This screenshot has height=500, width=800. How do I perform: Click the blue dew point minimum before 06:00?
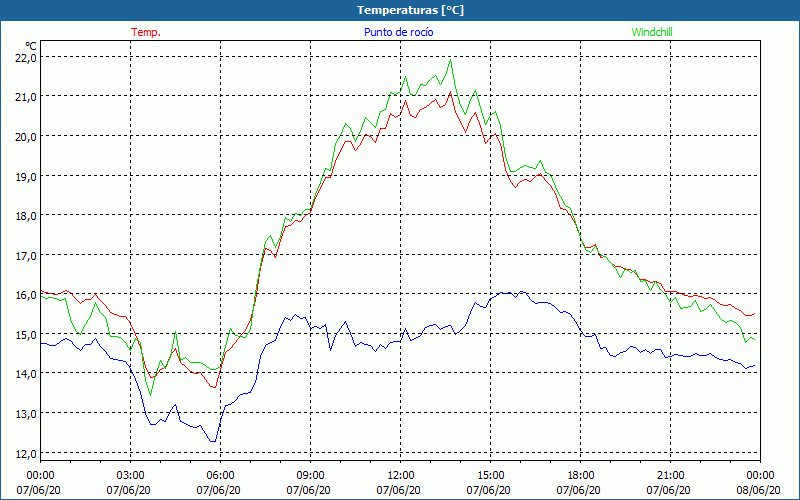tap(213, 441)
